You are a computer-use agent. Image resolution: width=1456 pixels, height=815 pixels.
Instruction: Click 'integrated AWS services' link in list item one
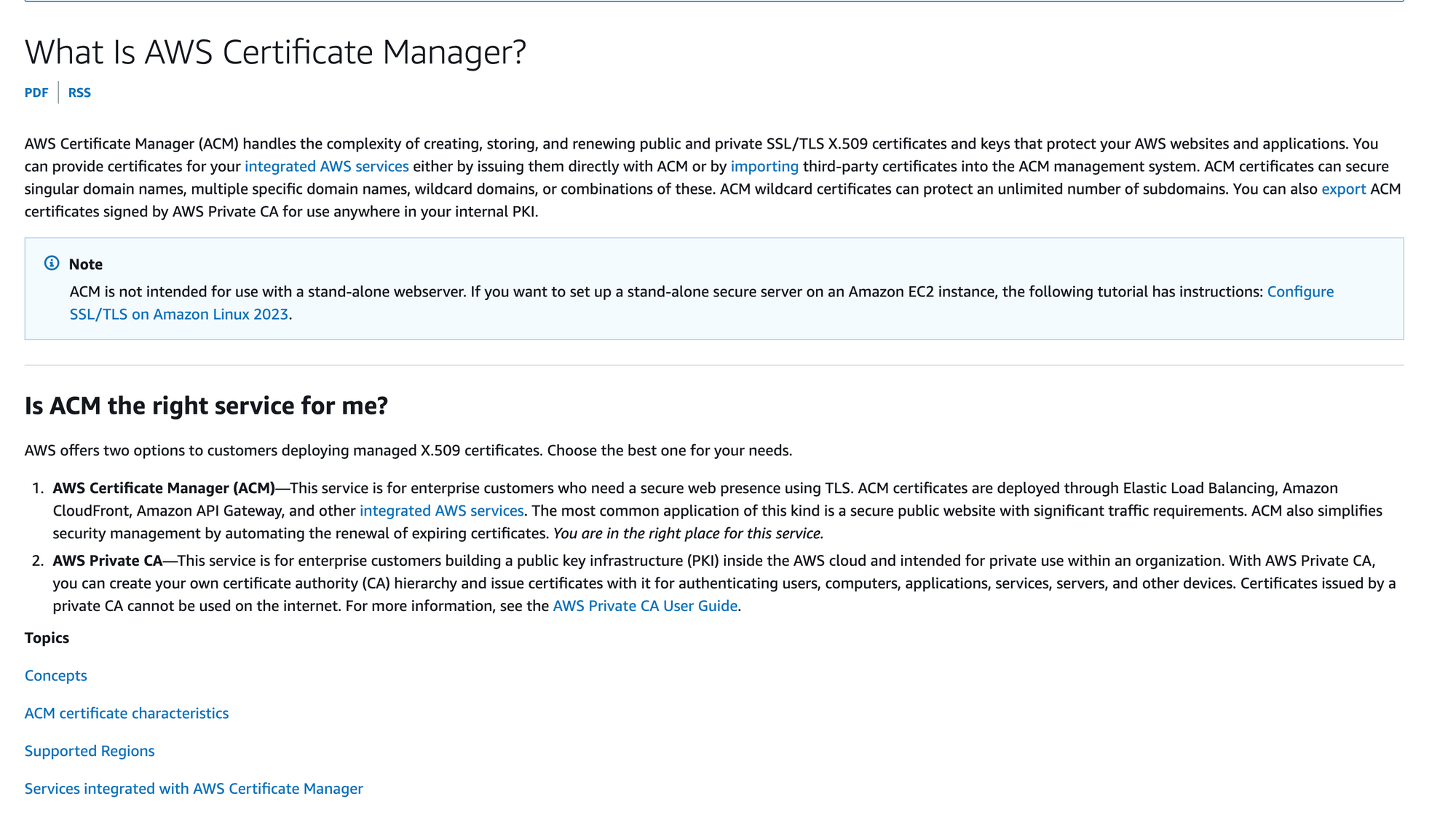coord(441,511)
